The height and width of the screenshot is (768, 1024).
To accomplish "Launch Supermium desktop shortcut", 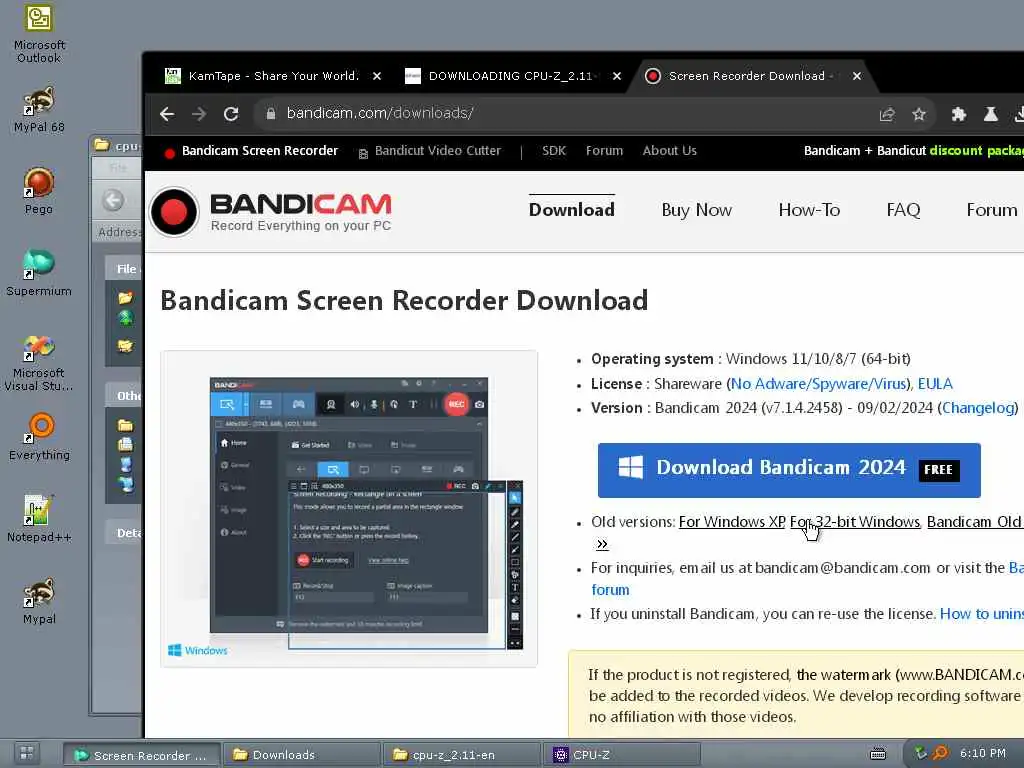I will tap(39, 273).
